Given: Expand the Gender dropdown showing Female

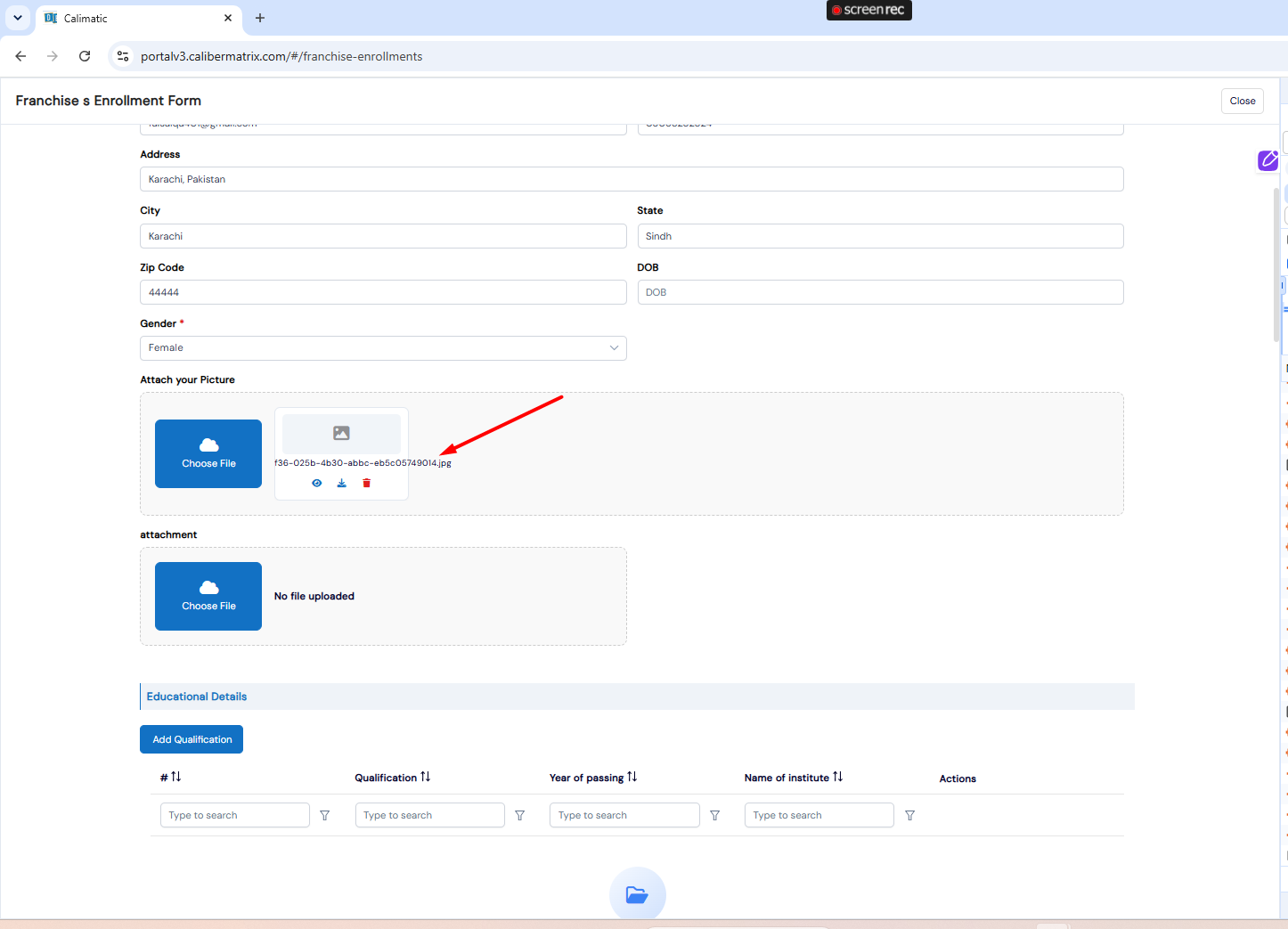Looking at the screenshot, I should coord(383,348).
